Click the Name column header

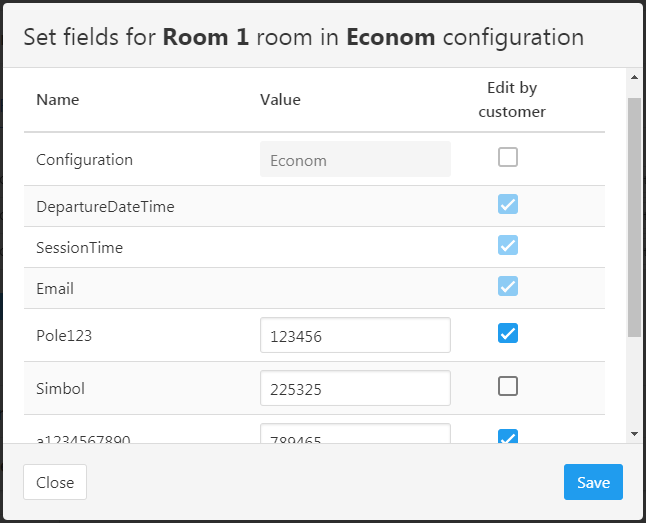click(57, 100)
